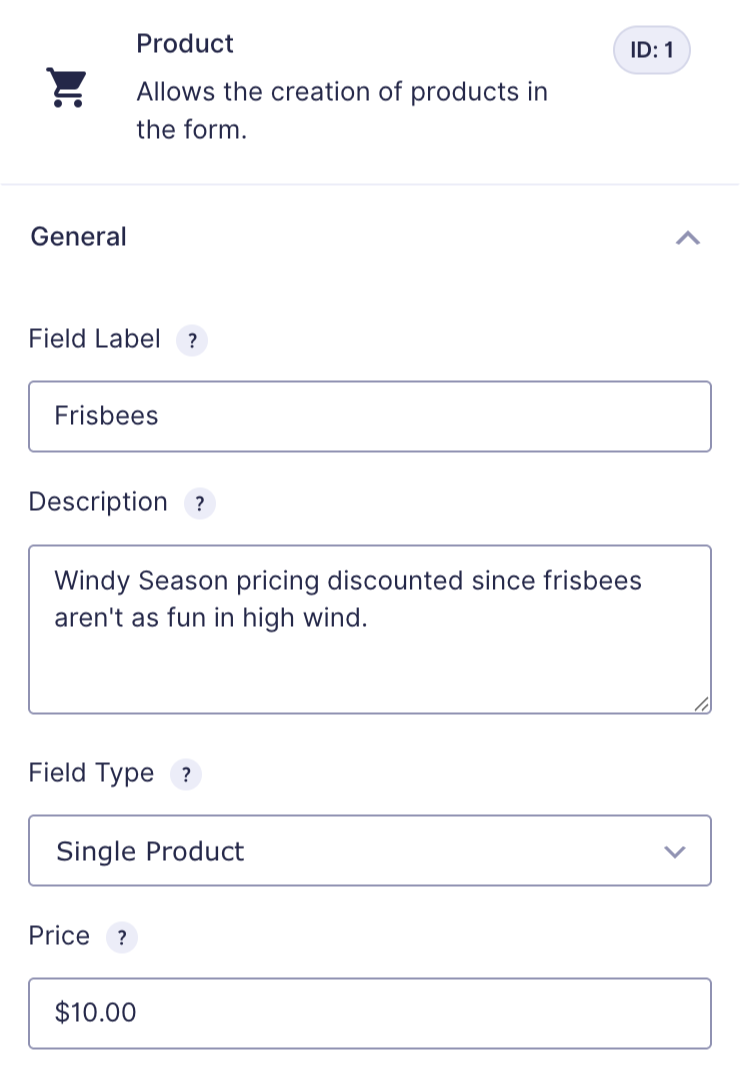740x1077 pixels.
Task: Click the ID: 1 badge
Action: coord(651,50)
